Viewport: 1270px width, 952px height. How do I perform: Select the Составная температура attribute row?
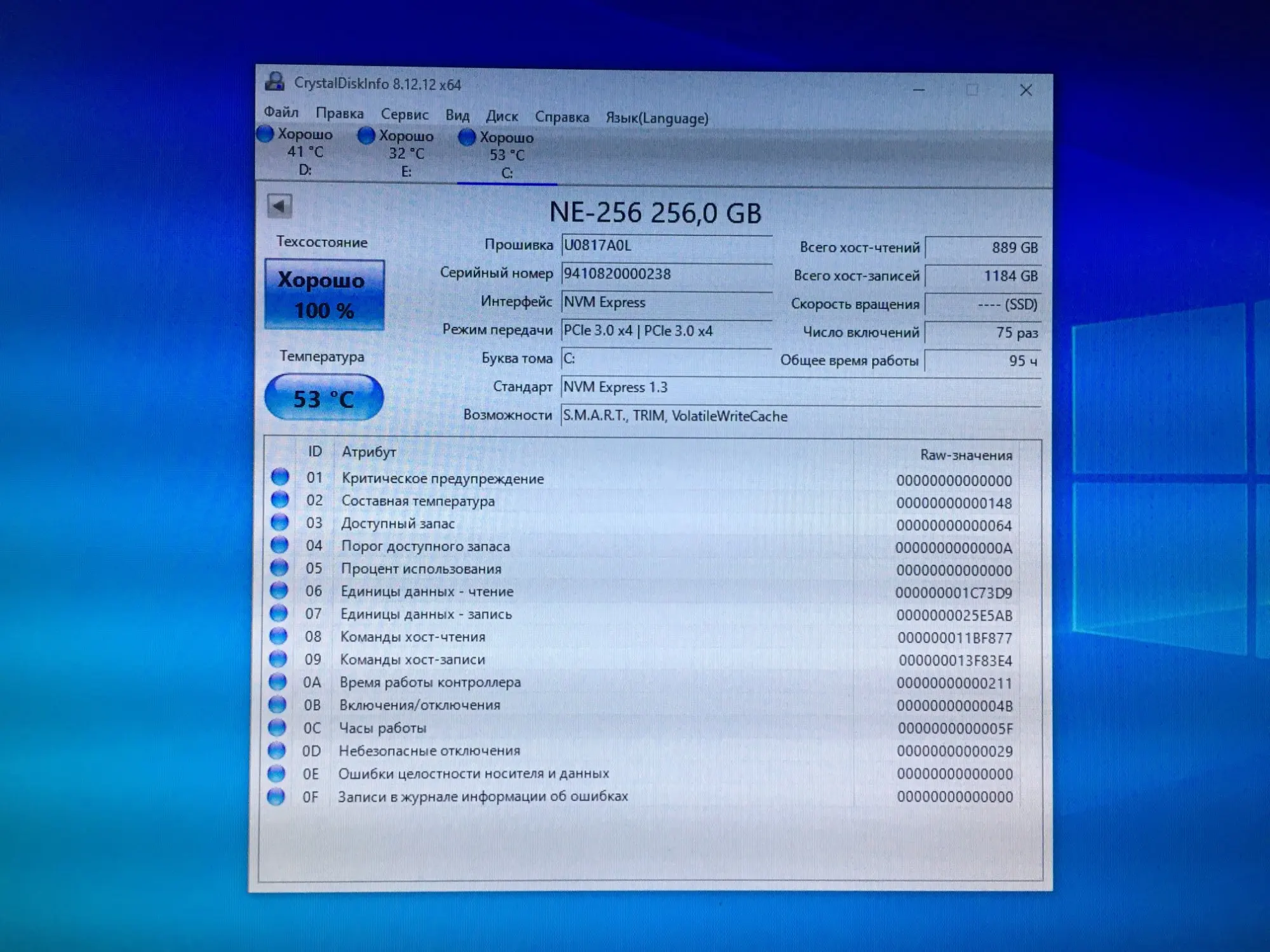418,501
